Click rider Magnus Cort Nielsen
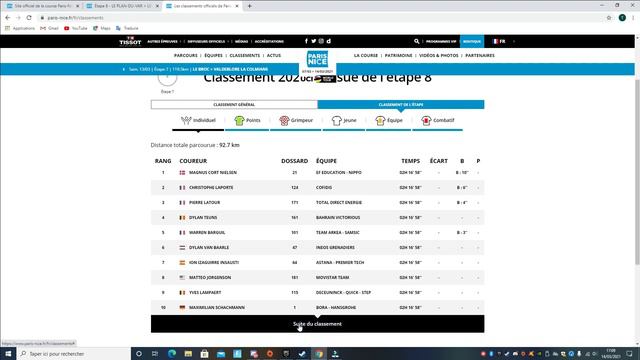The width and height of the screenshot is (640, 360). pos(213,173)
